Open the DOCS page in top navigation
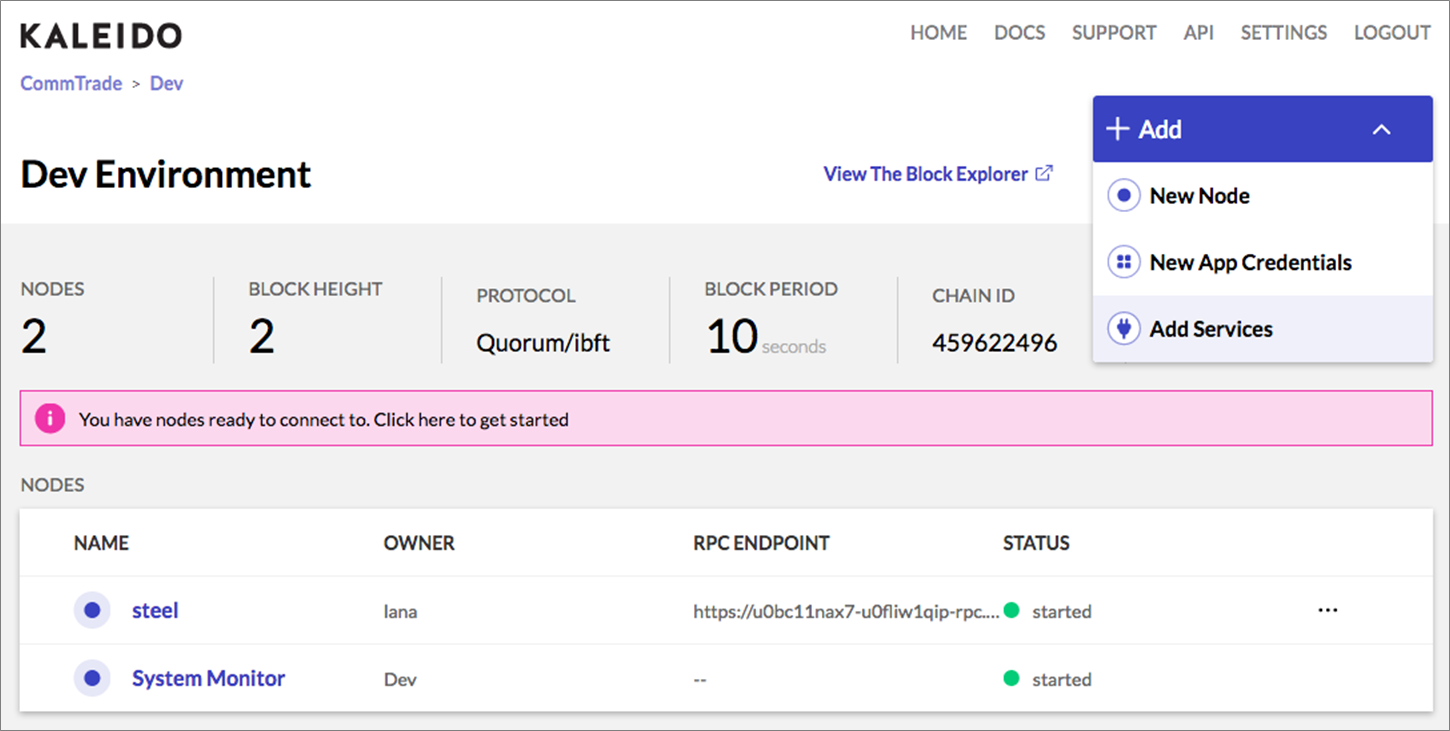The image size is (1450, 731). coord(1019,33)
